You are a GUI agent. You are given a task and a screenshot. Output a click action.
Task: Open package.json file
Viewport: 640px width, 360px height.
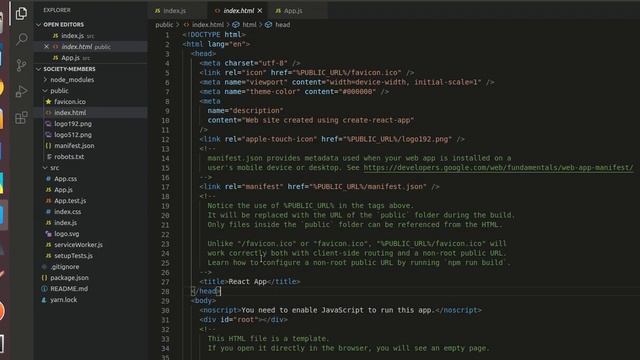[69, 278]
